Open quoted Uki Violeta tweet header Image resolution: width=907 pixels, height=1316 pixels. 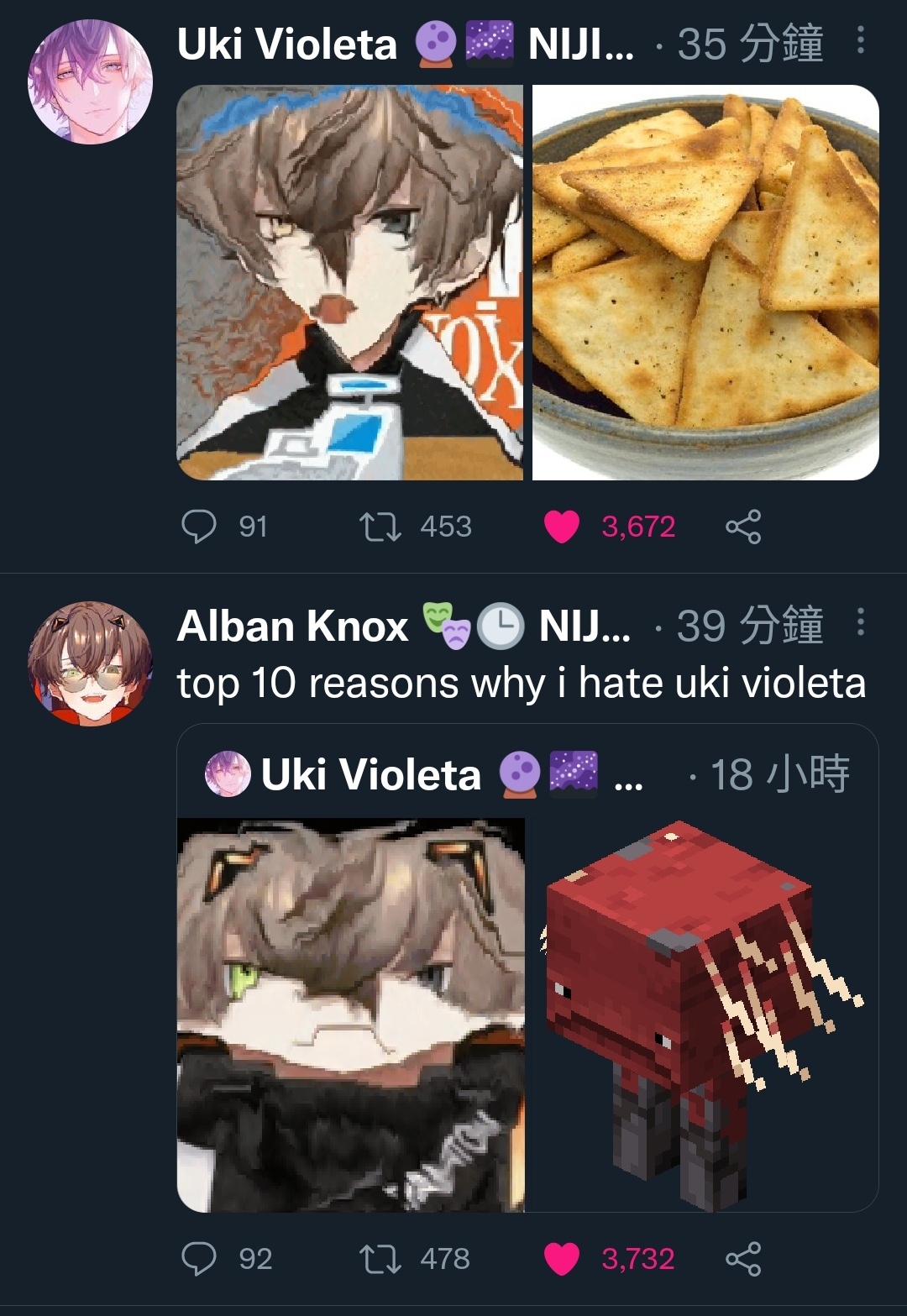point(527,773)
